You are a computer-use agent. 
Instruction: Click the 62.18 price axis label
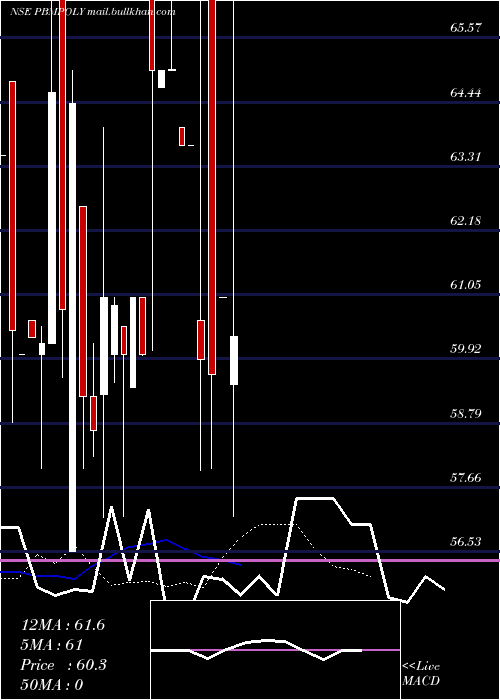(x=466, y=221)
